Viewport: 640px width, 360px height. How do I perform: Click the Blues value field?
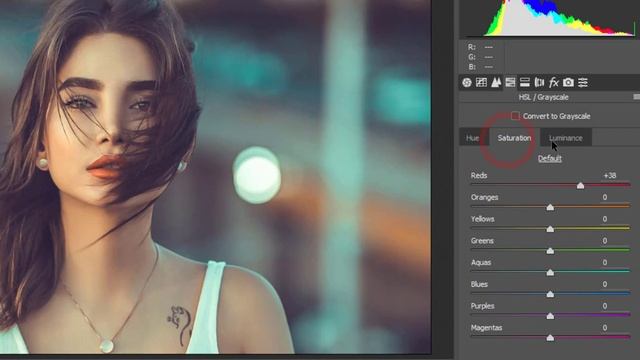605,284
